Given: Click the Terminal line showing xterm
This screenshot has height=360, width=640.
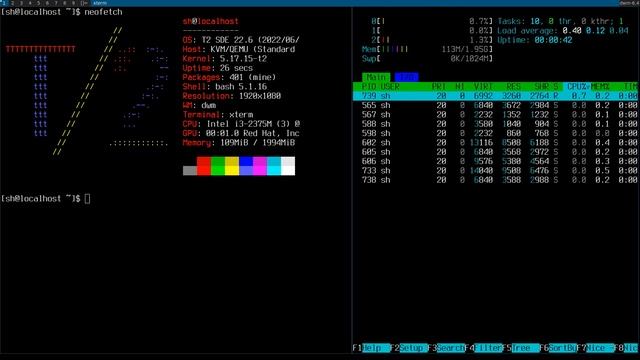Looking at the screenshot, I should click(x=218, y=115).
